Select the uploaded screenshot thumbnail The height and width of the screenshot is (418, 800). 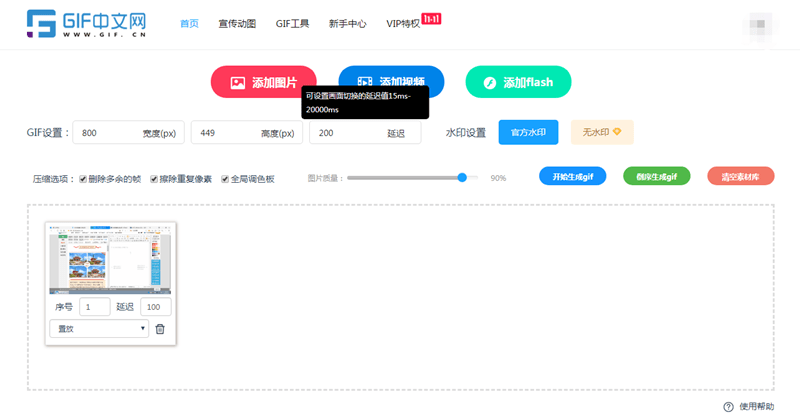110,259
